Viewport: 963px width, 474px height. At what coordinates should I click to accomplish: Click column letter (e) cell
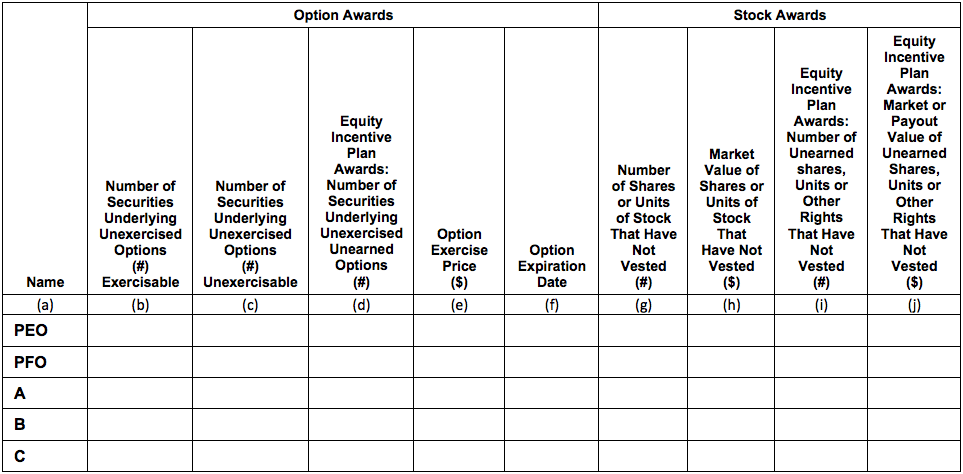tap(459, 305)
